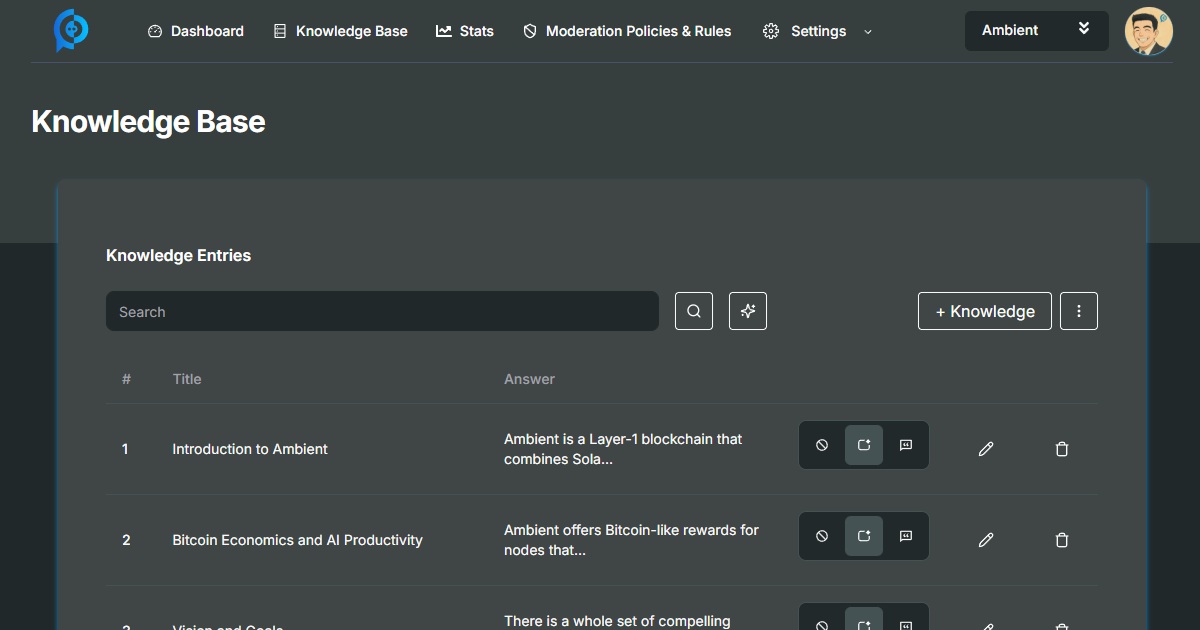The width and height of the screenshot is (1200, 630).
Task: Click pencil icon for Bitcoin Economics entry
Action: (x=986, y=540)
